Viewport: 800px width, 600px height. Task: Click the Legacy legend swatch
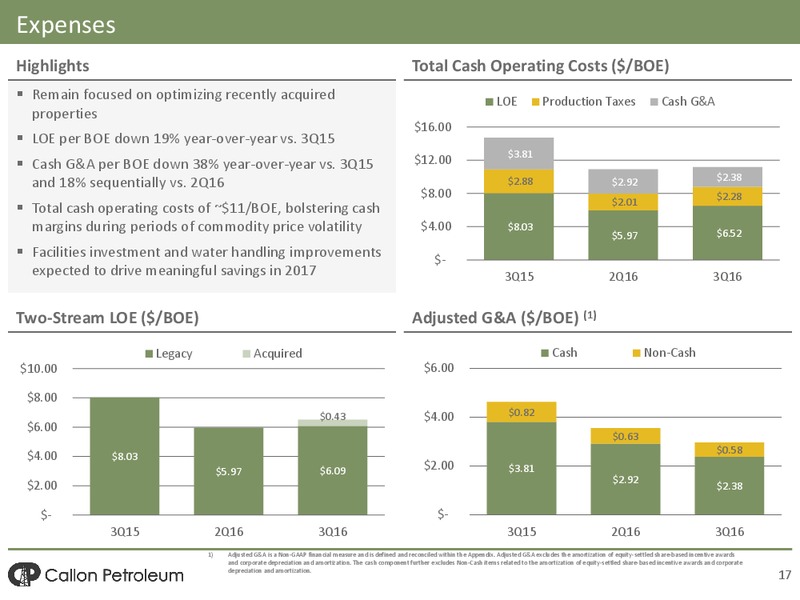point(149,354)
